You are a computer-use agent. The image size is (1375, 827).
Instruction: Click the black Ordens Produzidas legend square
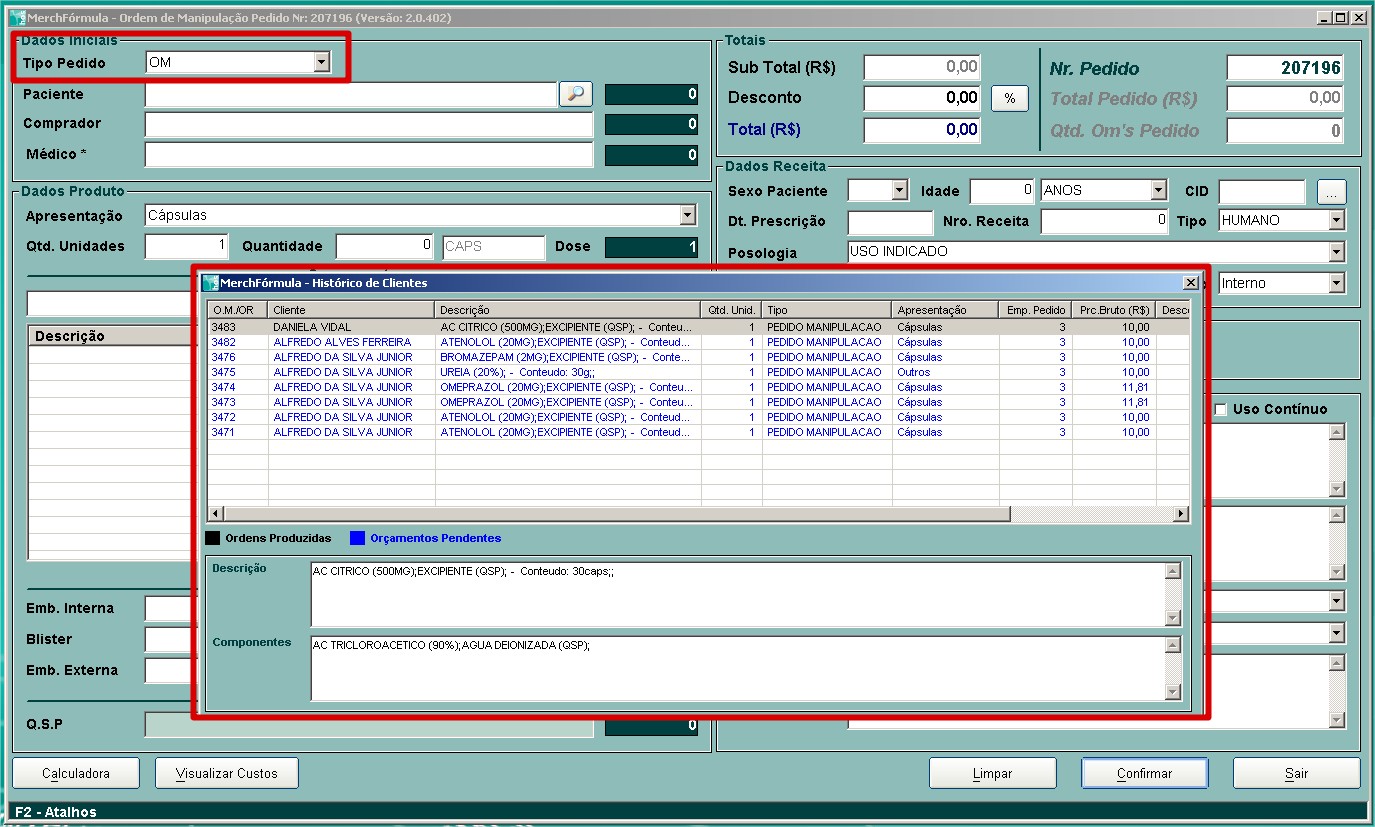tap(212, 538)
